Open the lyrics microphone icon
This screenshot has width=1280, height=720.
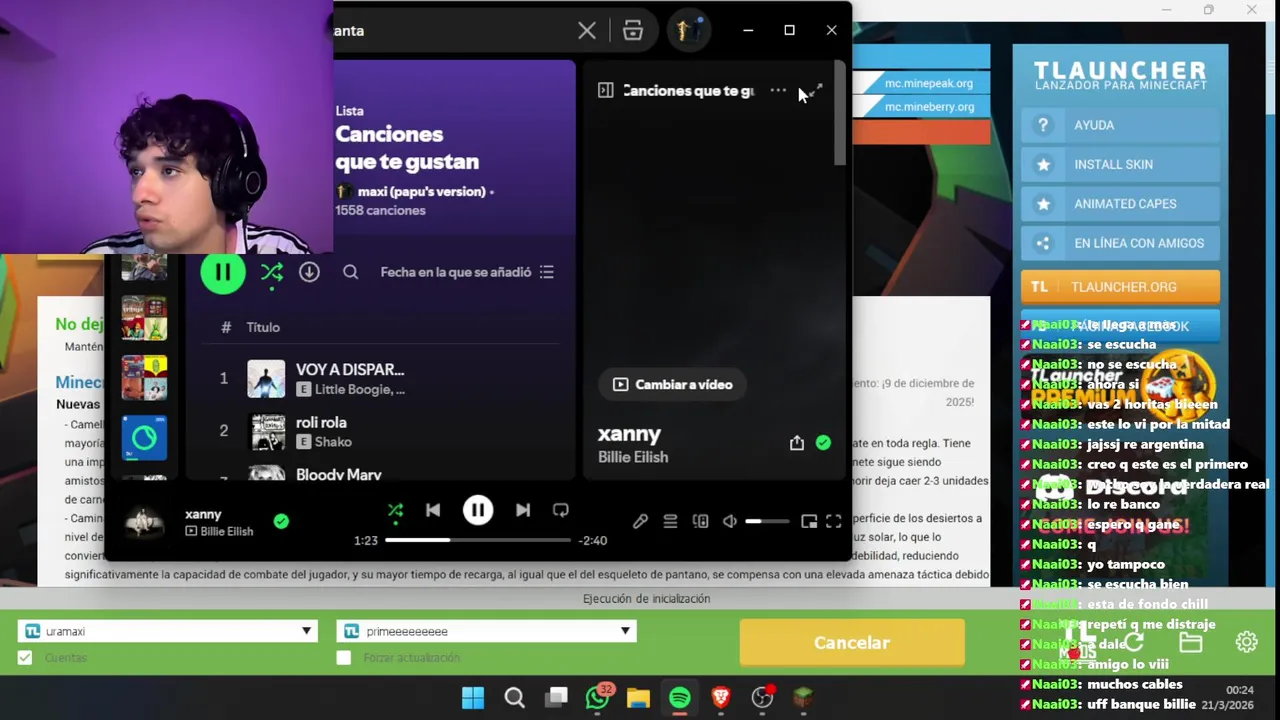(x=640, y=521)
